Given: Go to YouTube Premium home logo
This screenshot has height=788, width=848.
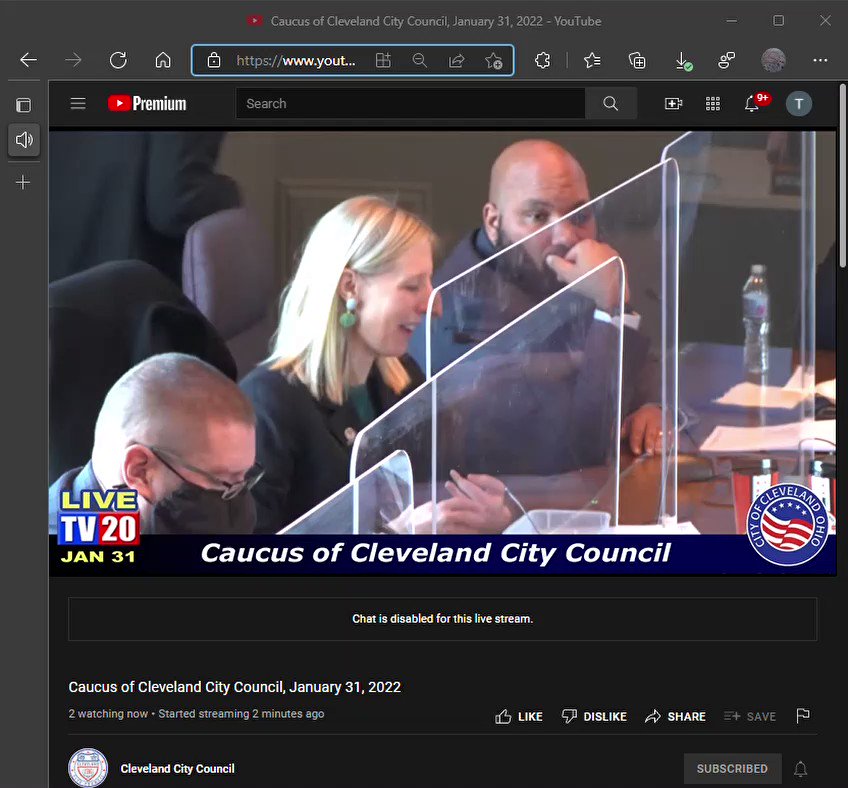Looking at the screenshot, I should pyautogui.click(x=147, y=103).
